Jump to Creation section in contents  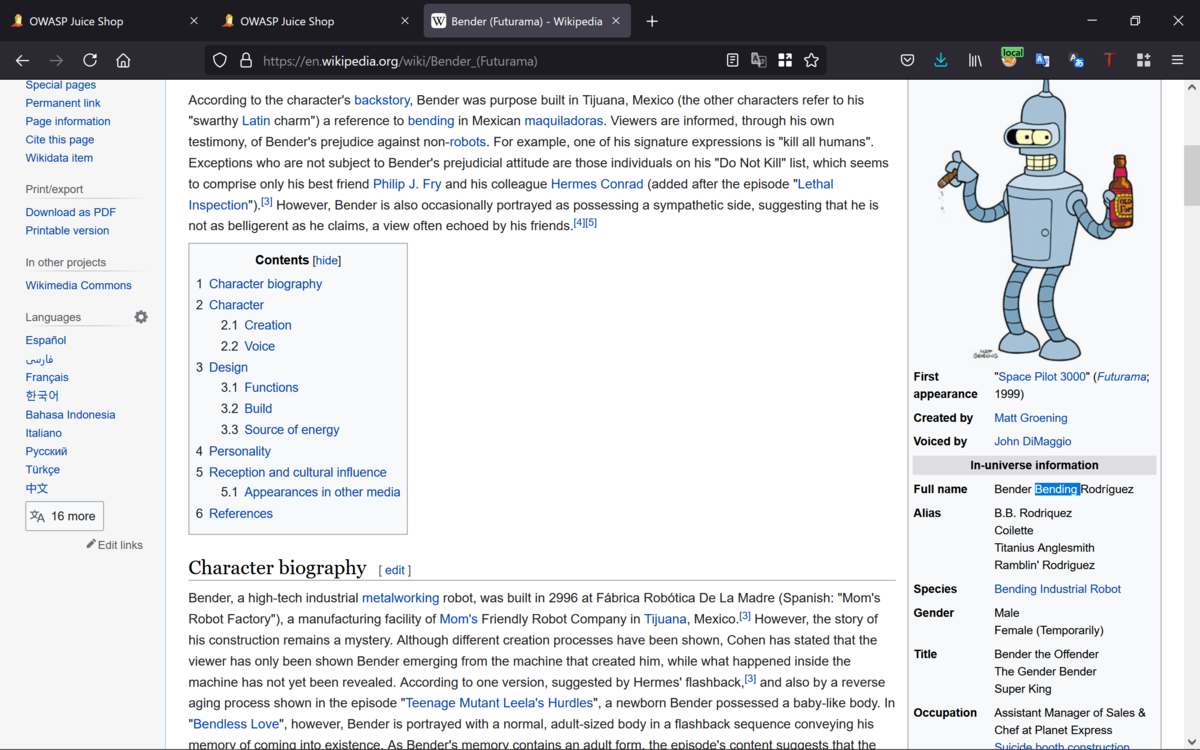point(268,325)
